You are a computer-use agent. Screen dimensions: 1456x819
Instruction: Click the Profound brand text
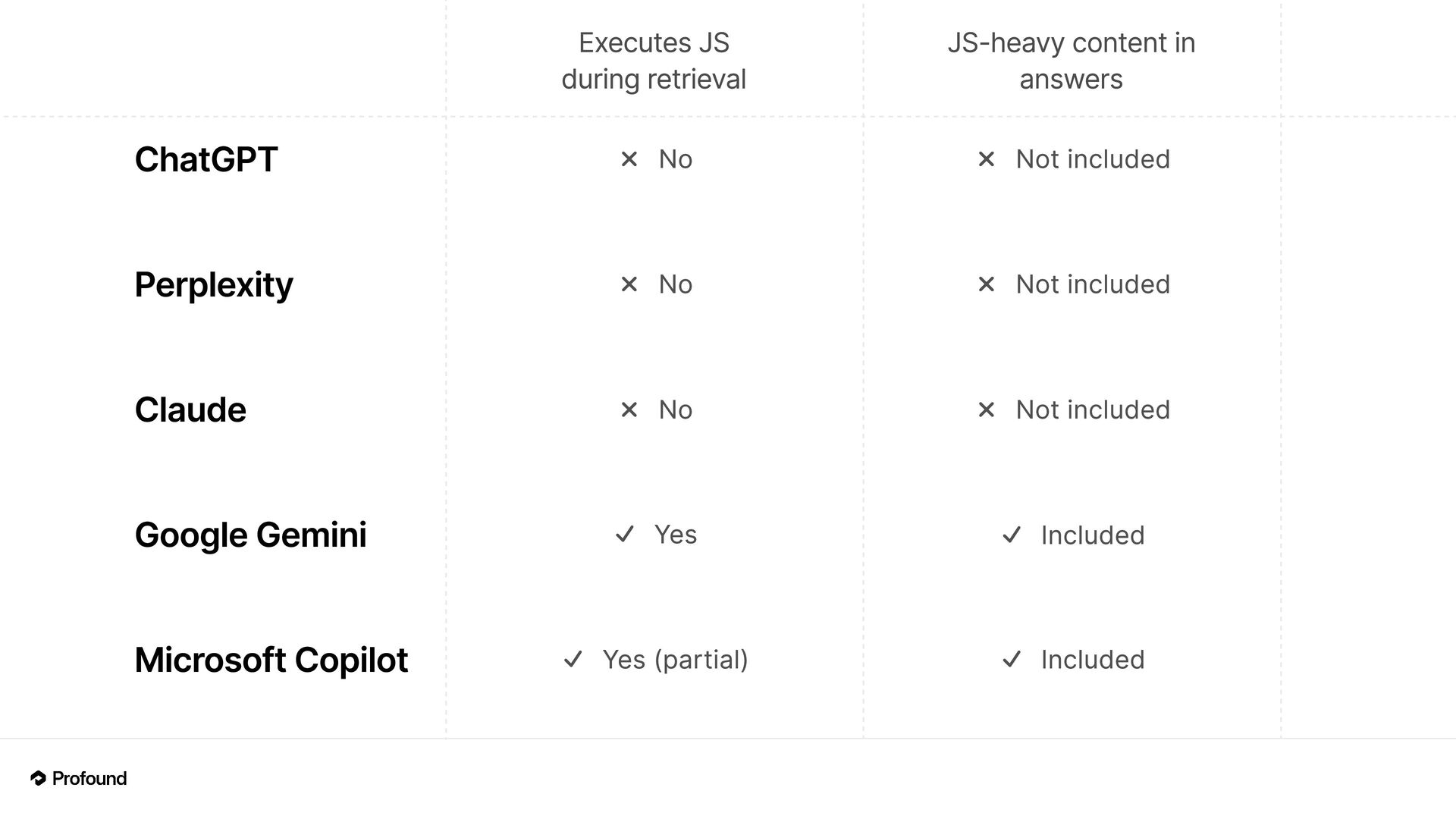coord(89,778)
